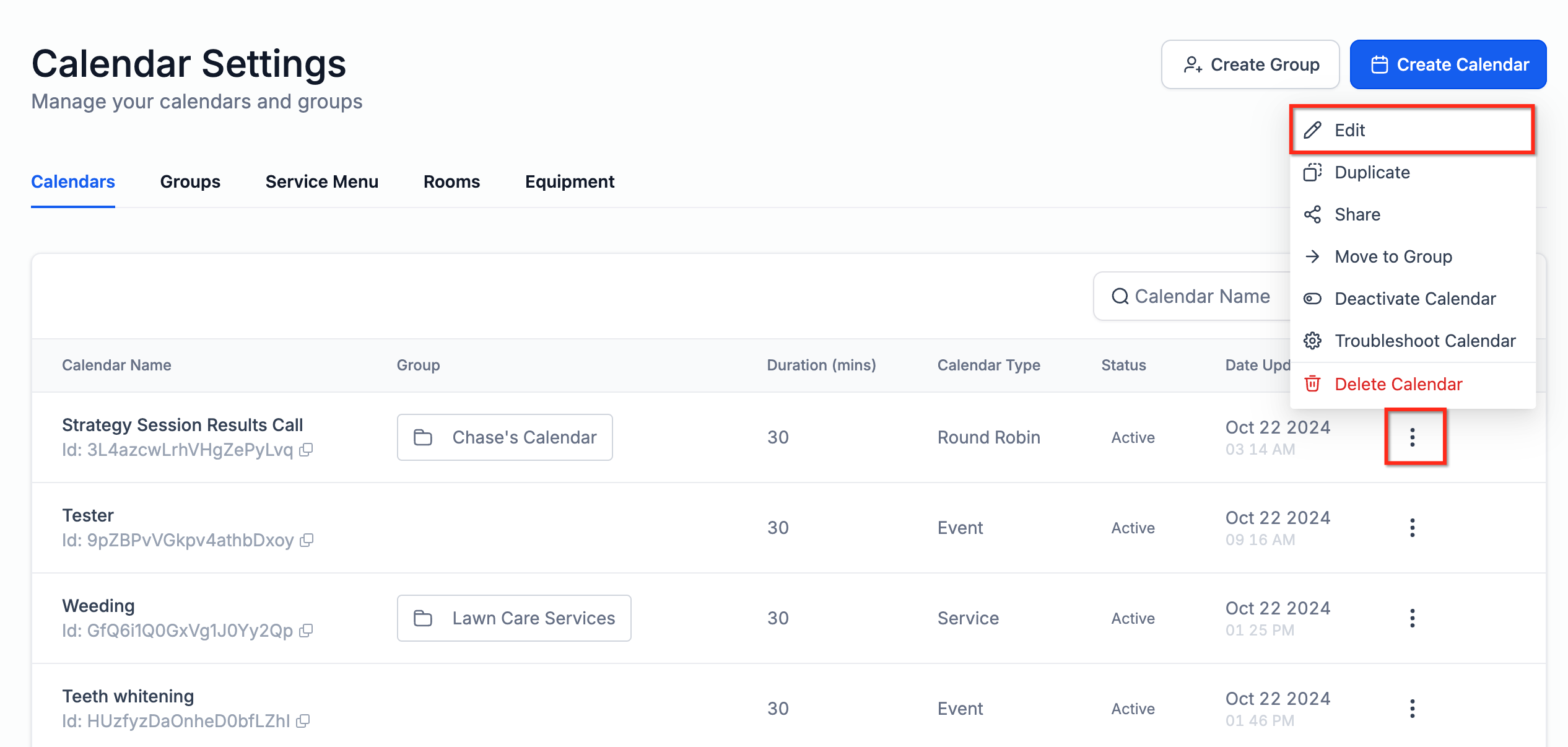Click the search magnifier icon
The height and width of the screenshot is (747, 1568).
click(x=1120, y=297)
